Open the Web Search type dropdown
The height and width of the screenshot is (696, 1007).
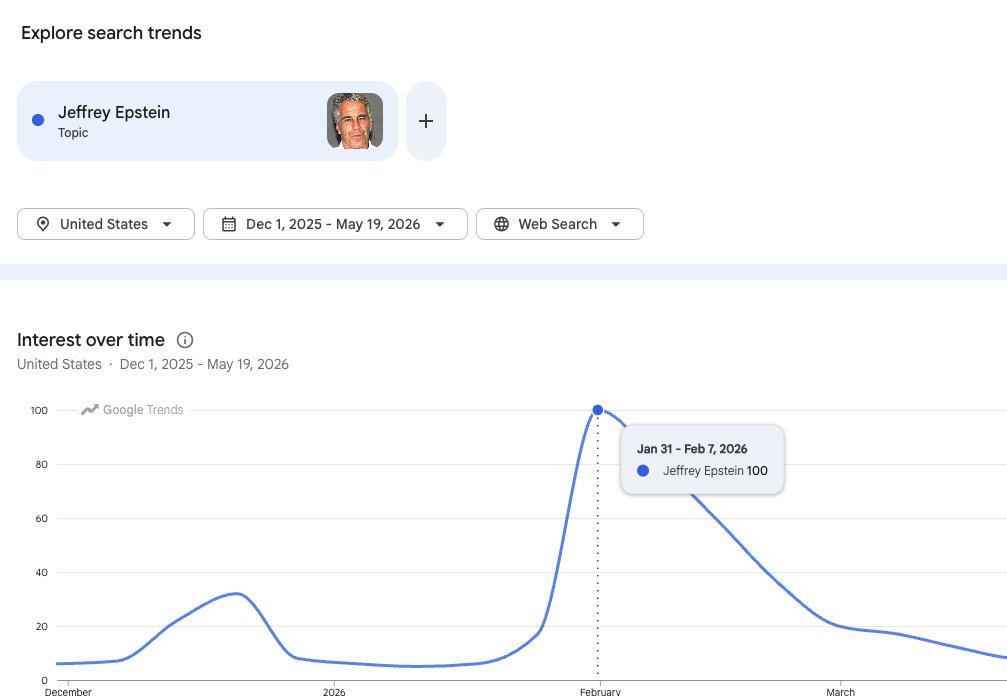[559, 224]
